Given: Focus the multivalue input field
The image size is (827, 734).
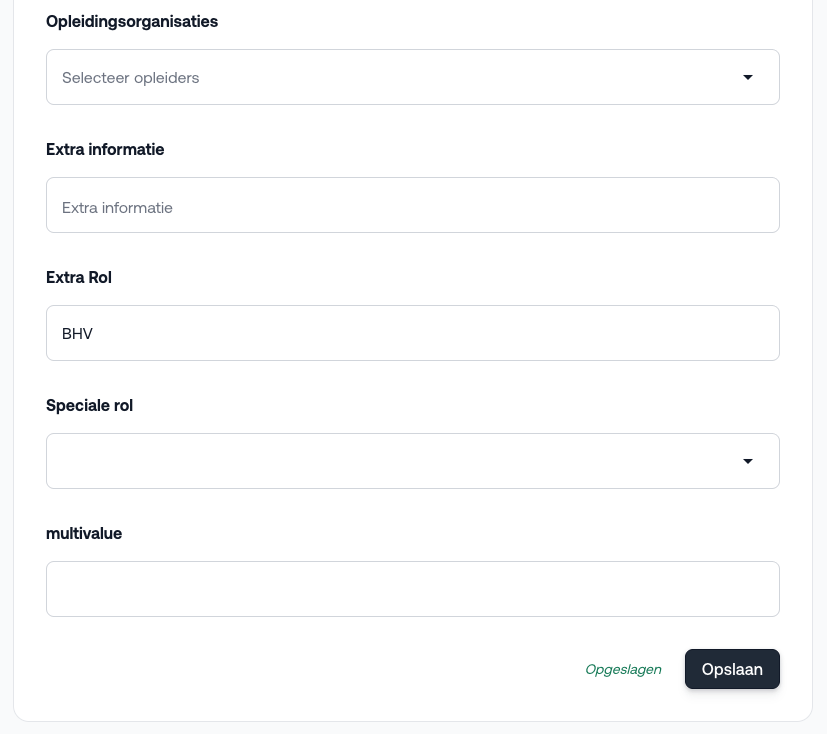Looking at the screenshot, I should click(x=413, y=589).
